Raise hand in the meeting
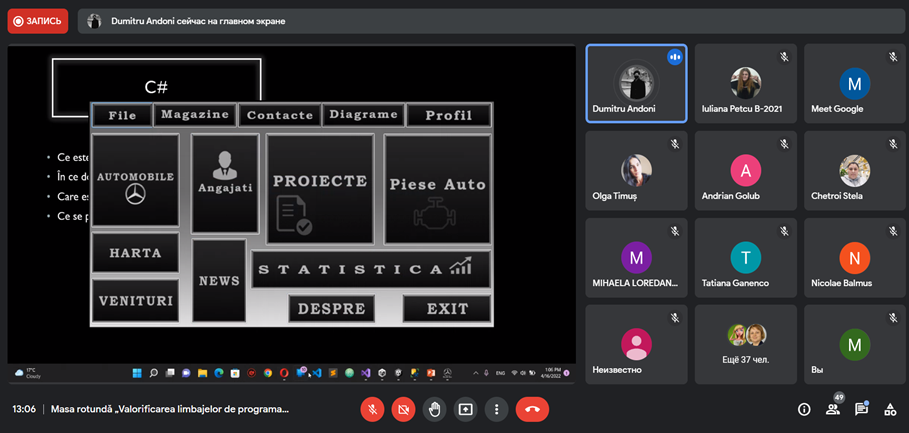909x433 pixels. tap(434, 409)
